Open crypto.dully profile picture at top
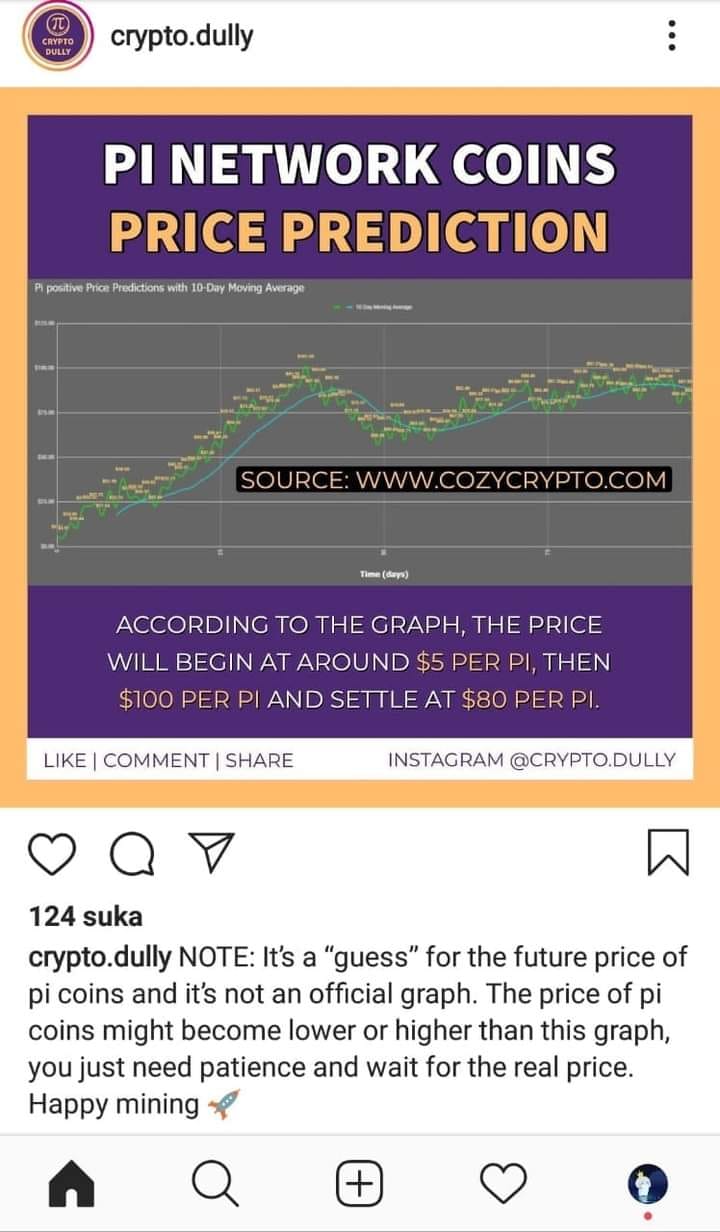The image size is (720, 1232). pos(56,38)
